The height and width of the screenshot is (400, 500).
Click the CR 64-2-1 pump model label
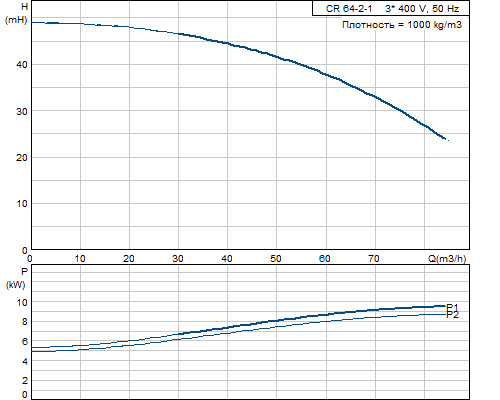point(349,9)
